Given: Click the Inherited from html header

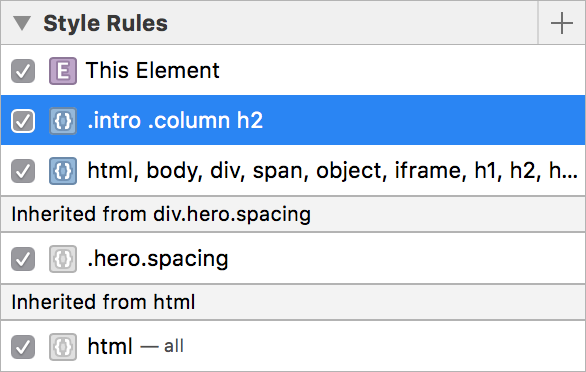Looking at the screenshot, I should tap(293, 302).
